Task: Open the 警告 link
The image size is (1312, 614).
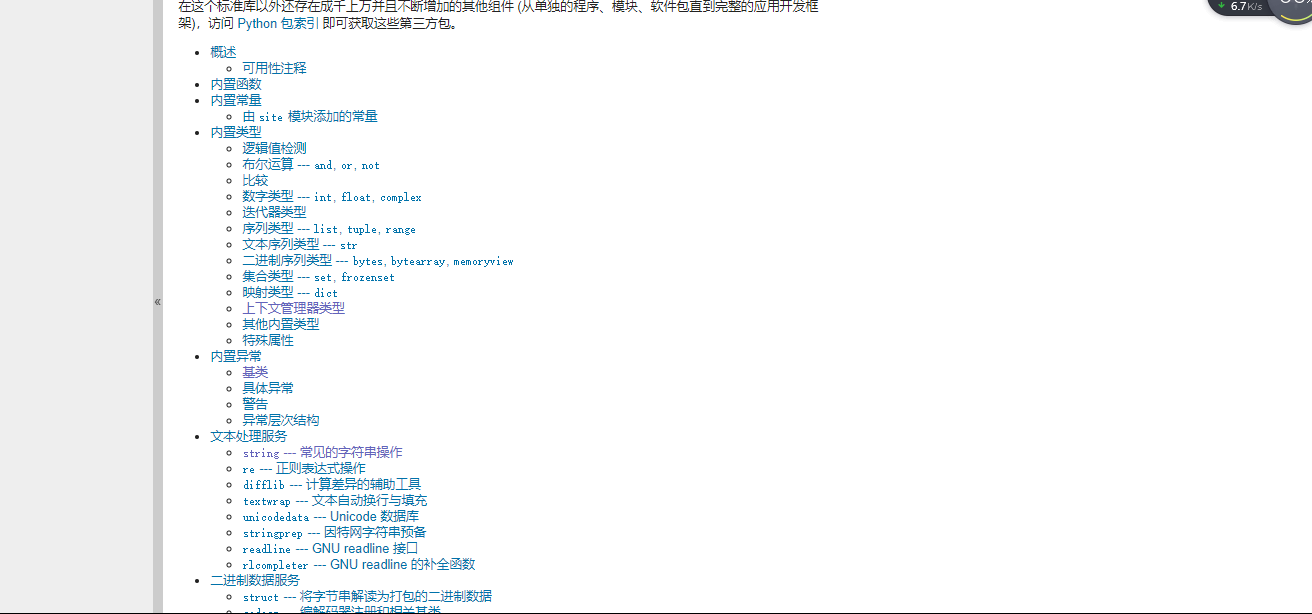Action: click(255, 404)
